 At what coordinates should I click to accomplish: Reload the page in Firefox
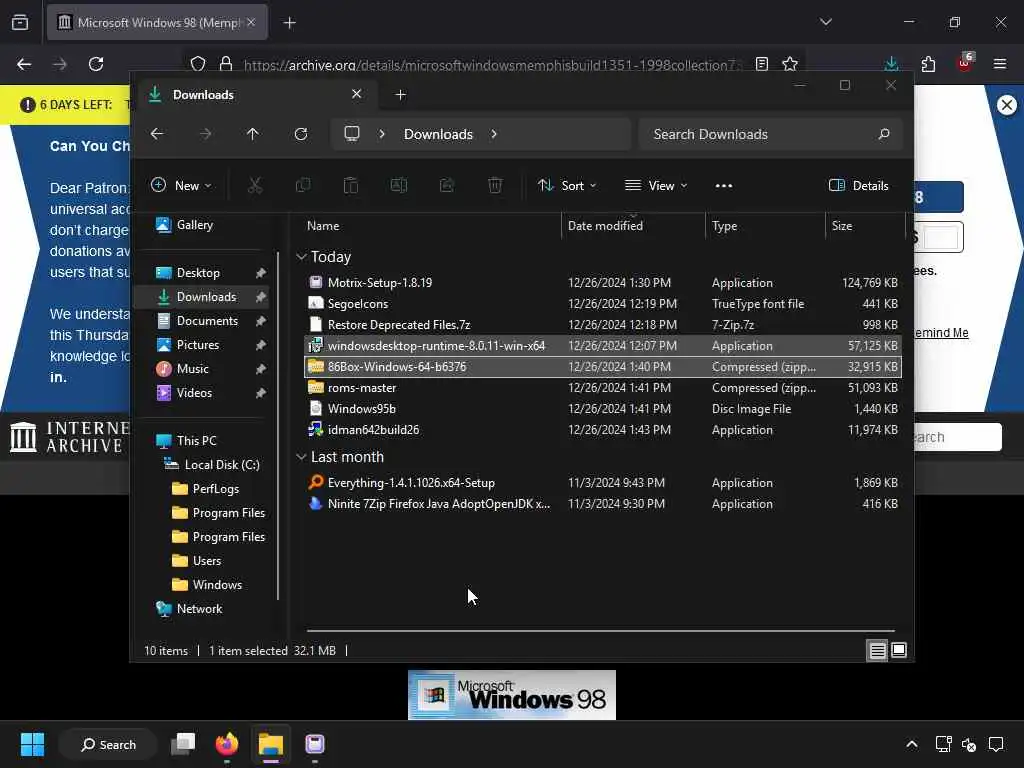click(x=96, y=64)
